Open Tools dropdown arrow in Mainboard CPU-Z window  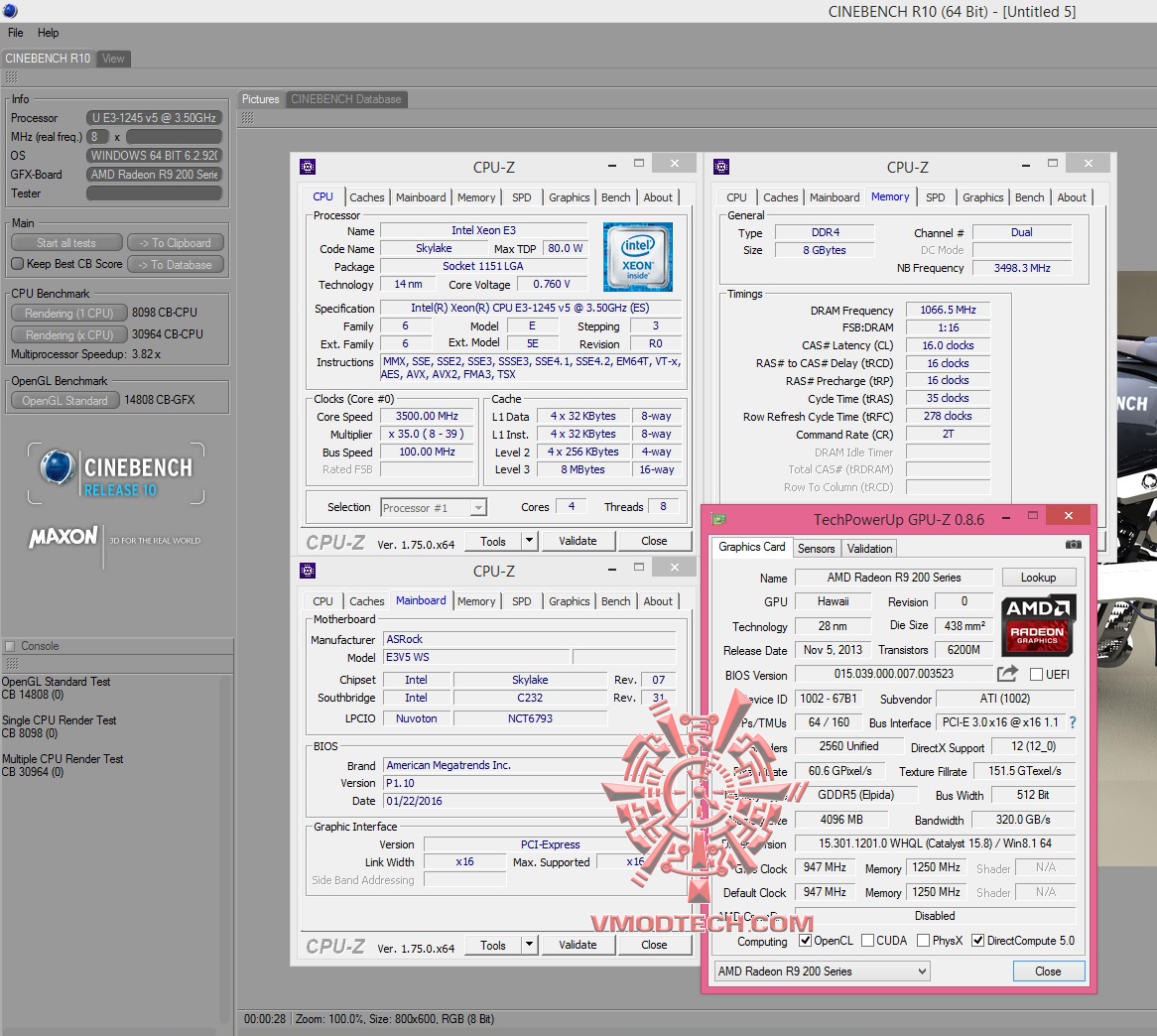(x=529, y=945)
